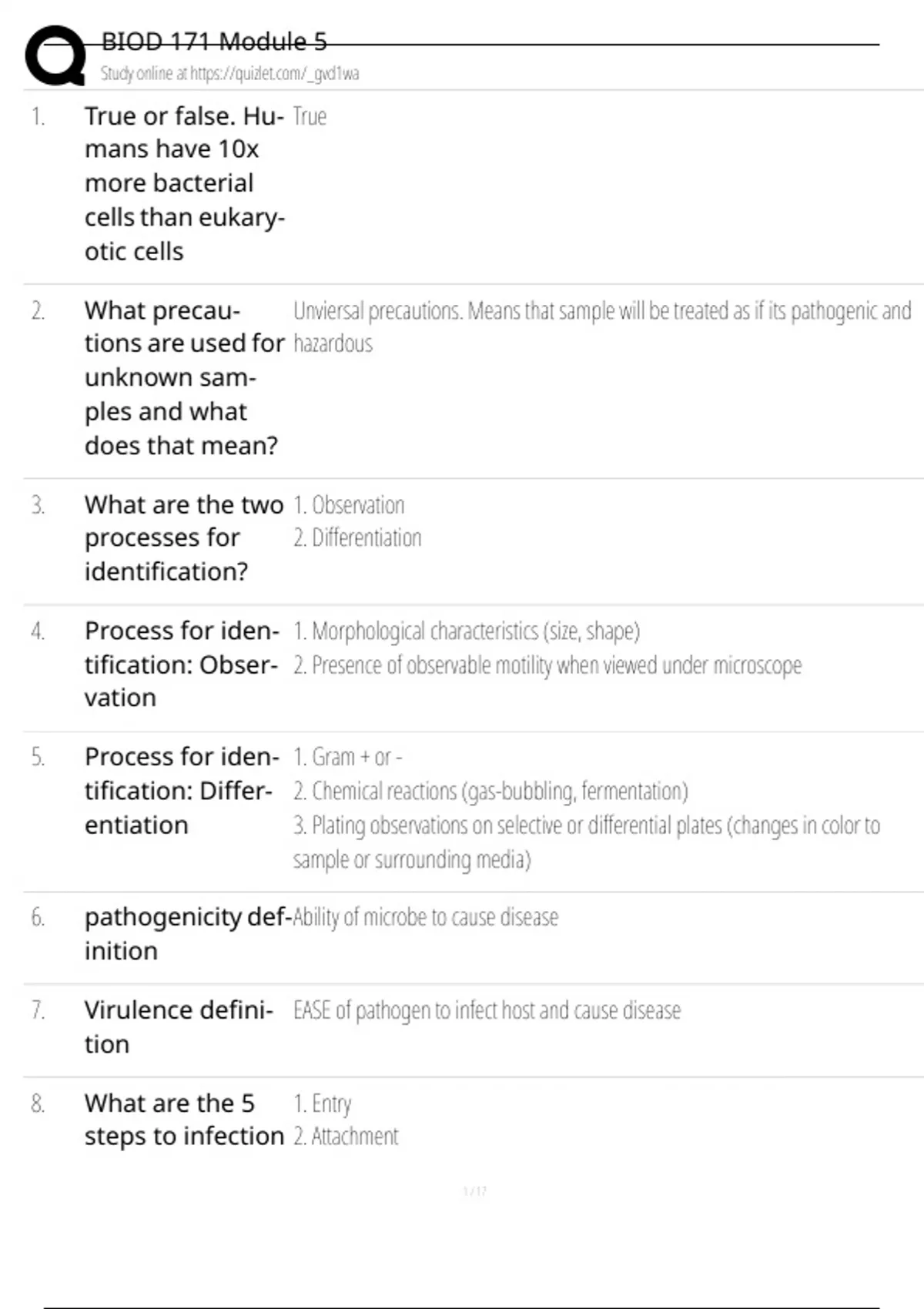Screen dimensions: 924x1309
Task: Select the "2. Attachment" infection step
Action: 346,1137
